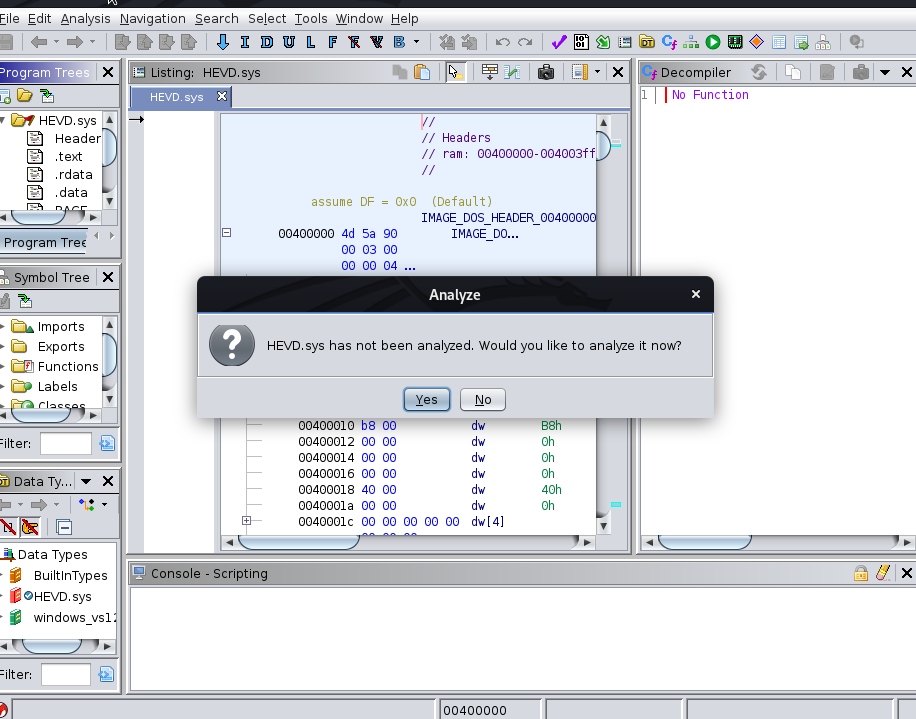Click expand-fields icon in Listing header
The height and width of the screenshot is (719, 916).
[490, 72]
